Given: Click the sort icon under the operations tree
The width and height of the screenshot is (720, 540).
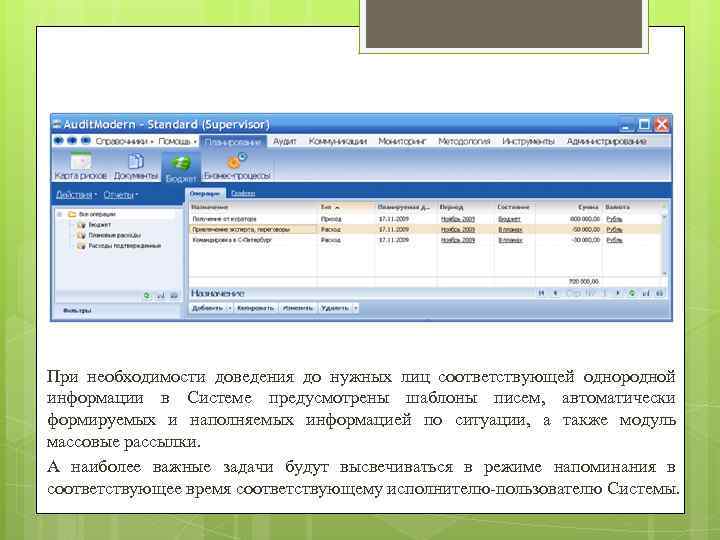Looking at the screenshot, I should tap(161, 296).
